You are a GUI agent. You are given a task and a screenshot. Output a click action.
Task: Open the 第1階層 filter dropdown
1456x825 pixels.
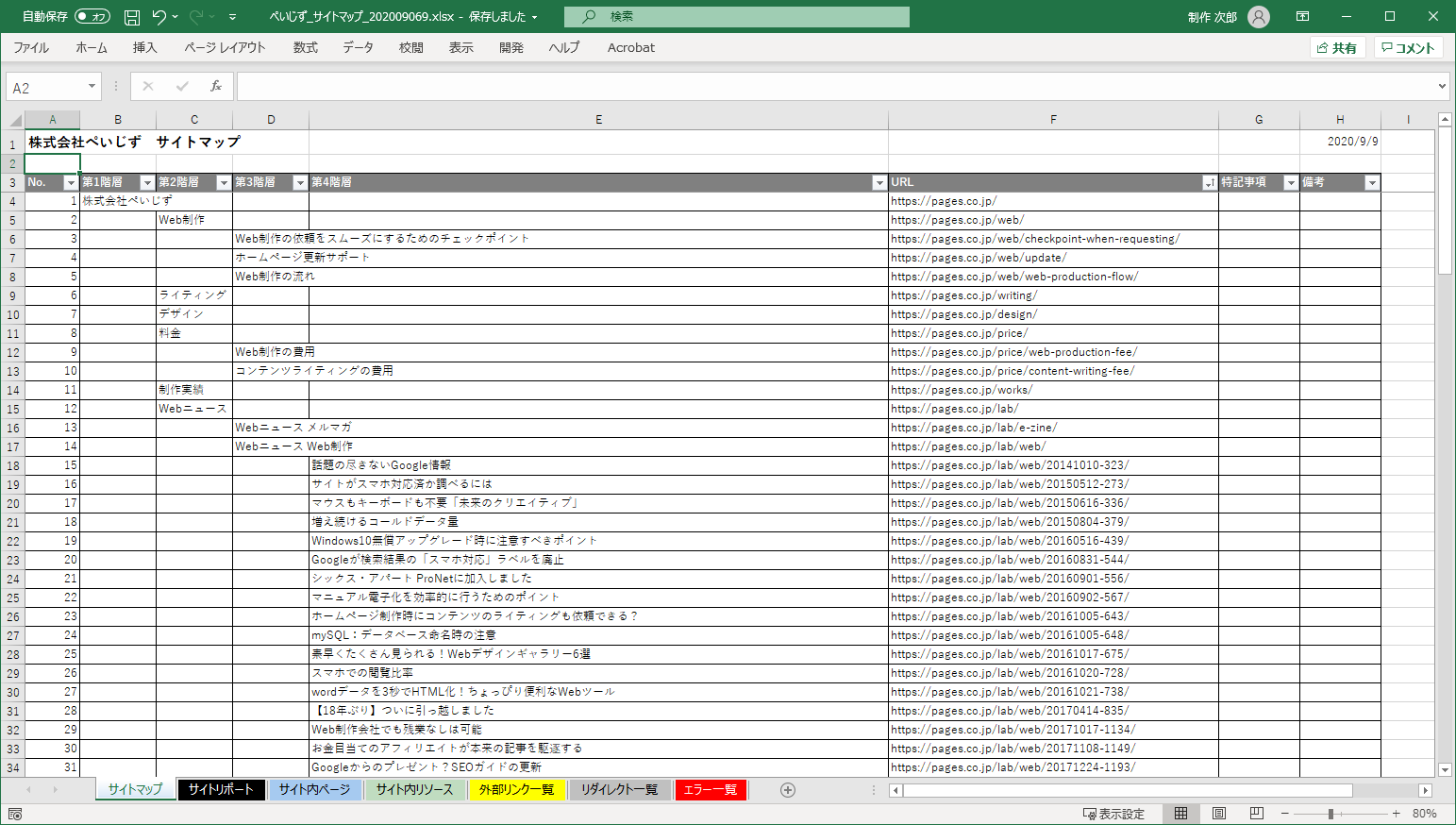(146, 183)
